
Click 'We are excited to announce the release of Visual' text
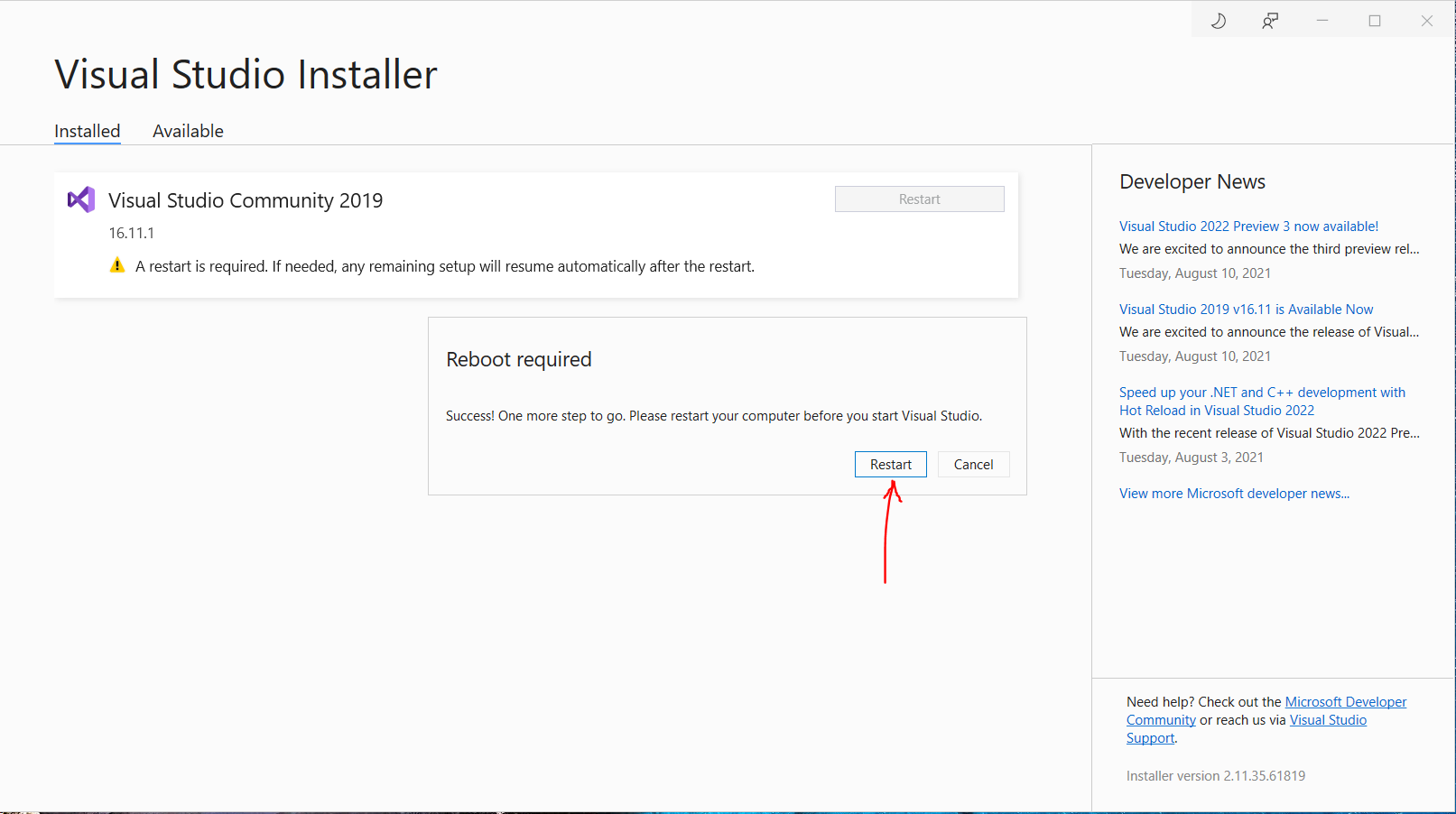(1269, 332)
